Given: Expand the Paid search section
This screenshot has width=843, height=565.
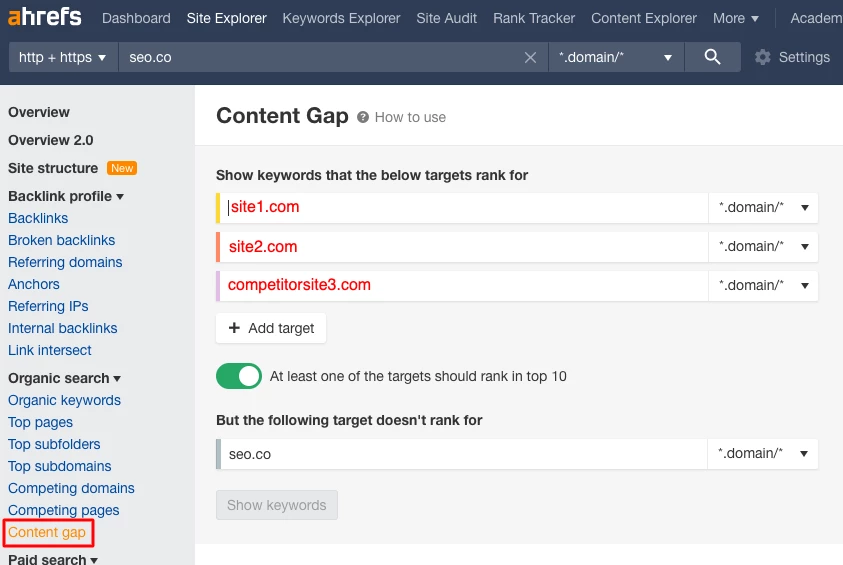Looking at the screenshot, I should (x=53, y=559).
